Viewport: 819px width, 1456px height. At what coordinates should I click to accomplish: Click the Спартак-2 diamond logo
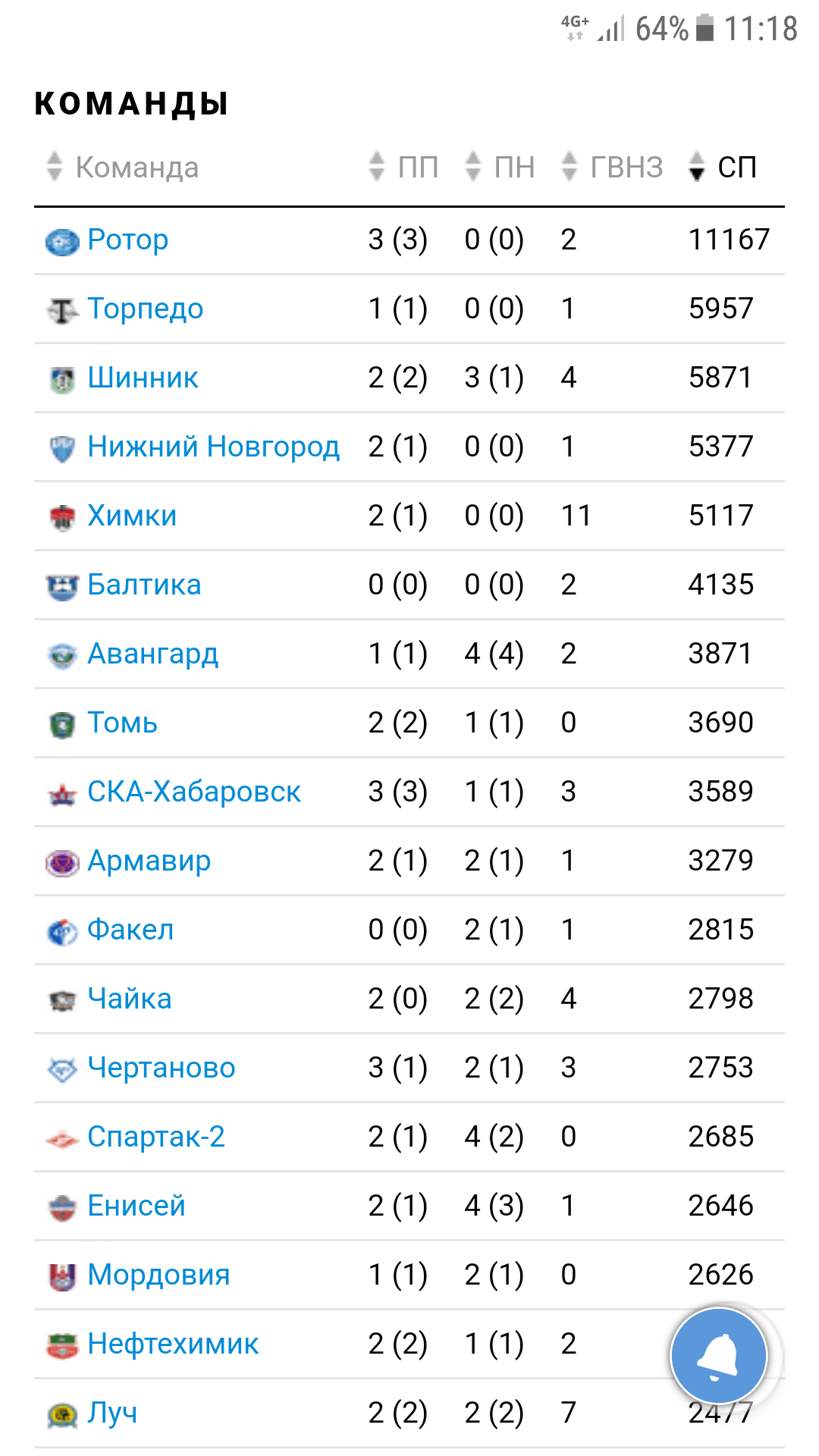point(62,1138)
